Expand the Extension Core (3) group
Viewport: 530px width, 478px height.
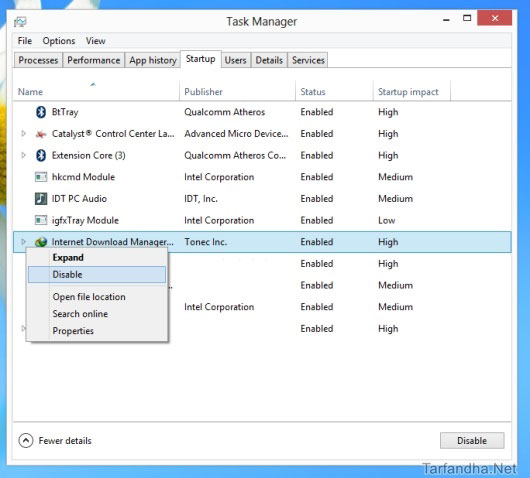23,155
